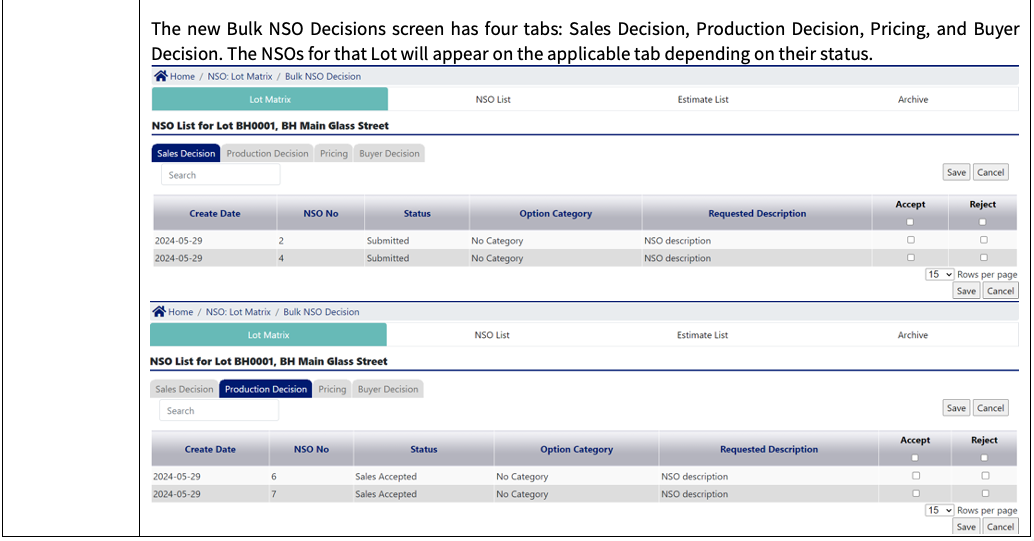Viewport: 1034px width, 541px height.
Task: Tick the Reject box for NSO No 6
Action: [x=984, y=476]
